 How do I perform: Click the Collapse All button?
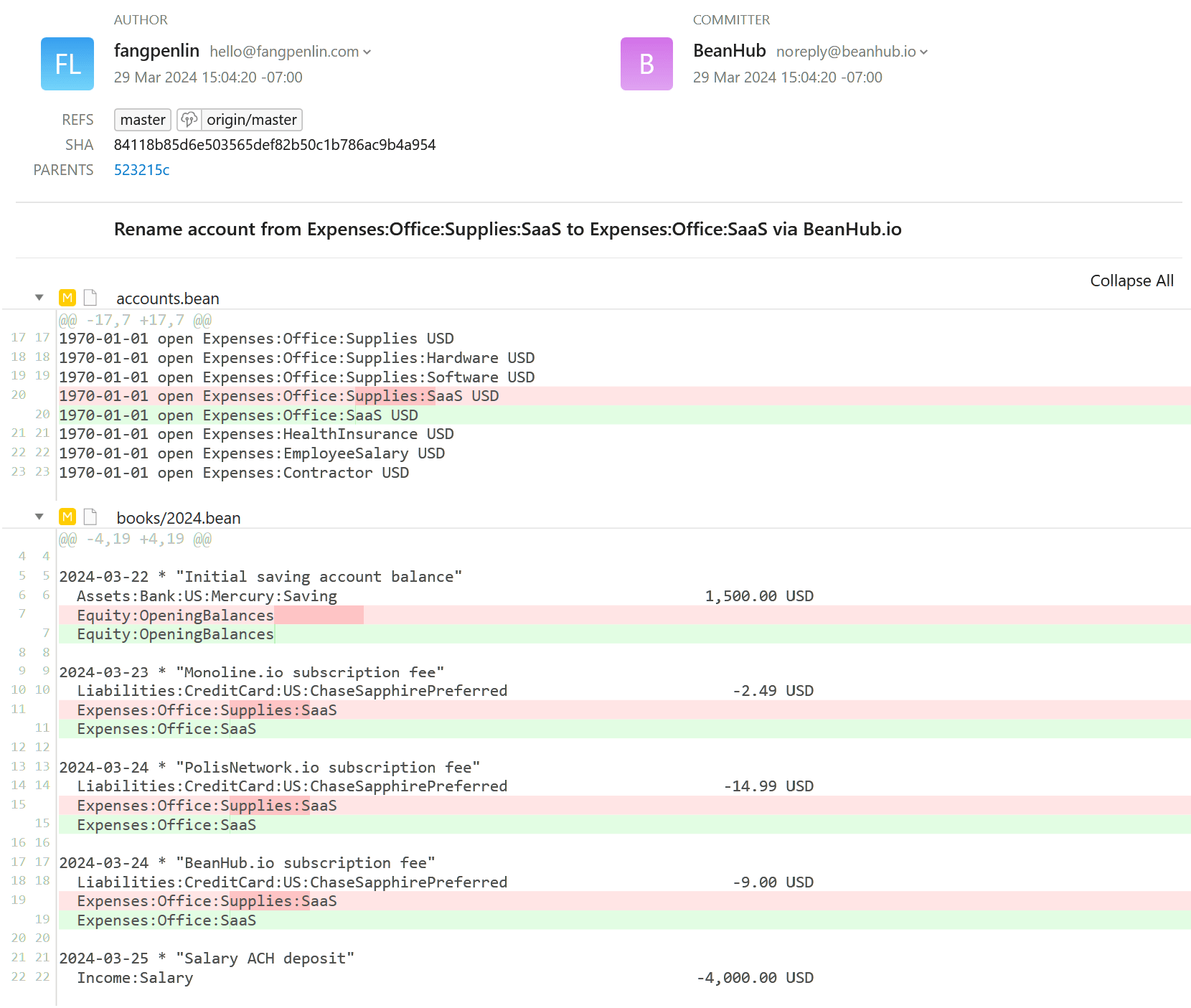pyautogui.click(x=1131, y=281)
